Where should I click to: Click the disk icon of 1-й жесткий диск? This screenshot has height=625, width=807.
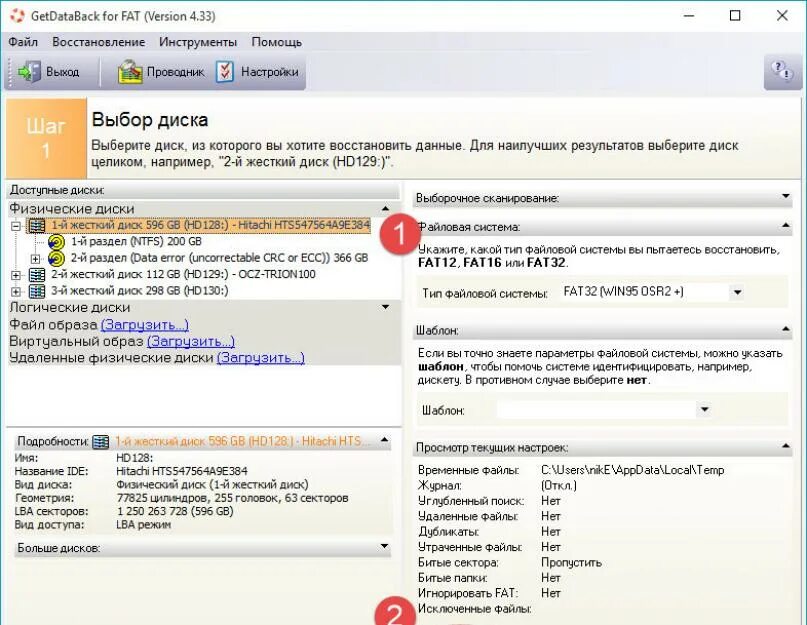point(37,225)
